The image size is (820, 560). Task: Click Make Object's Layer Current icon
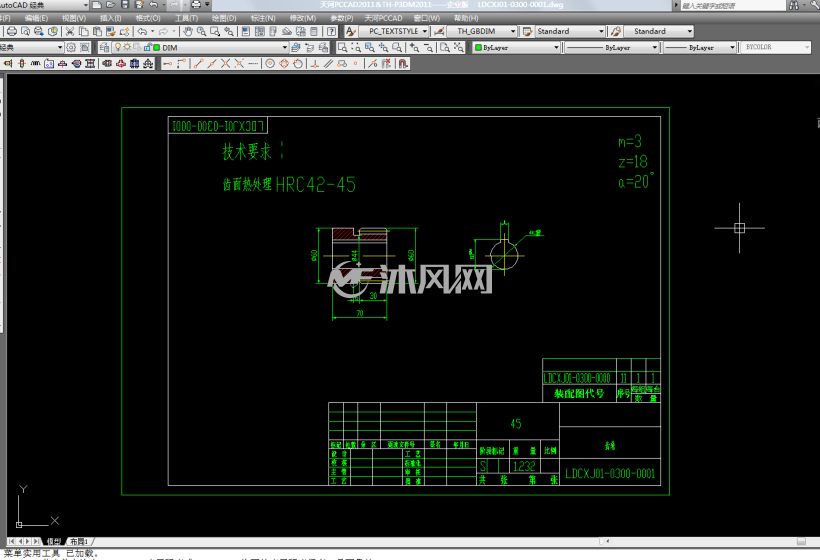[x=295, y=48]
